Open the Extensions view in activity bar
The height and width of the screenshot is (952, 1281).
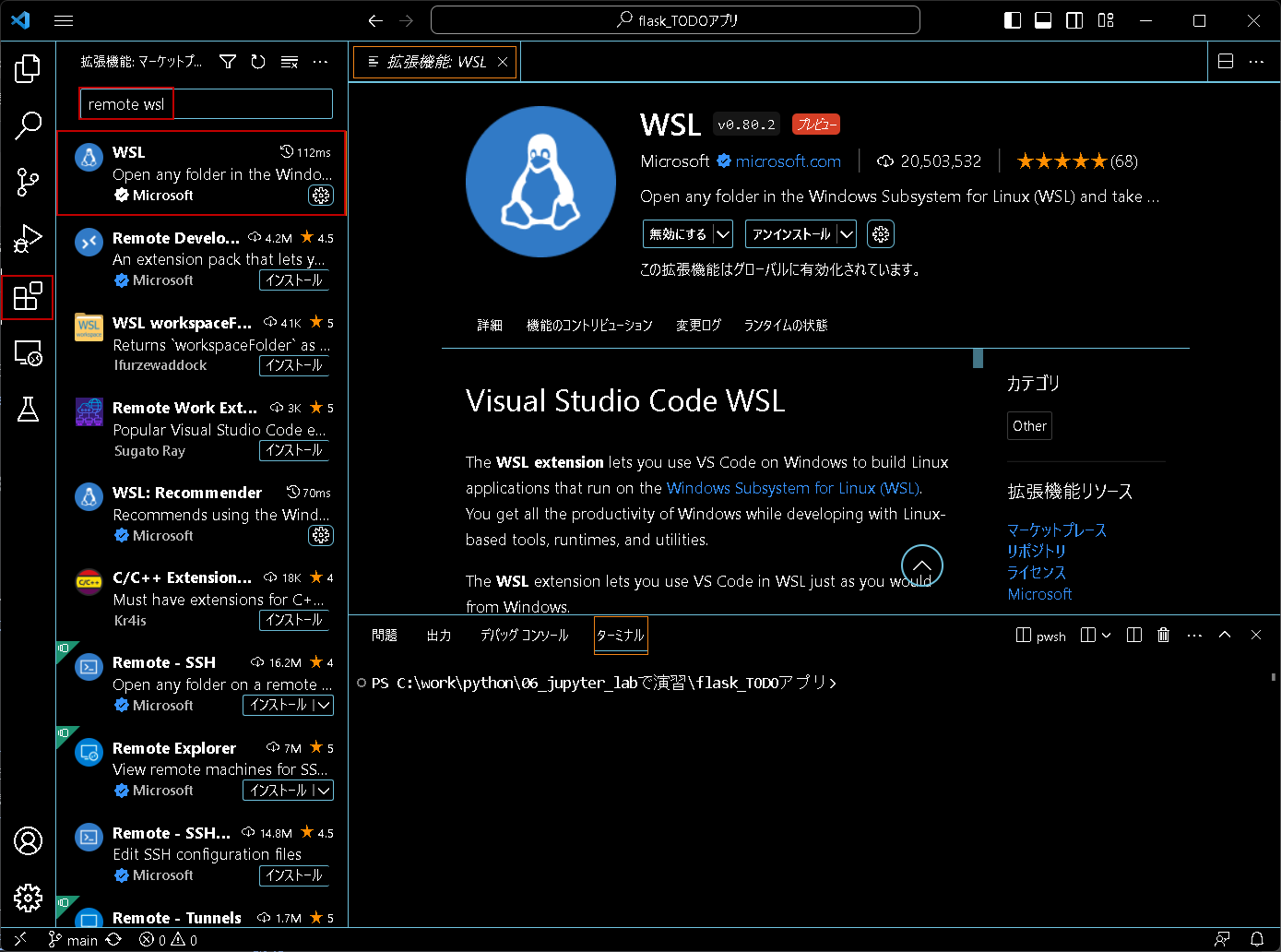[x=28, y=296]
